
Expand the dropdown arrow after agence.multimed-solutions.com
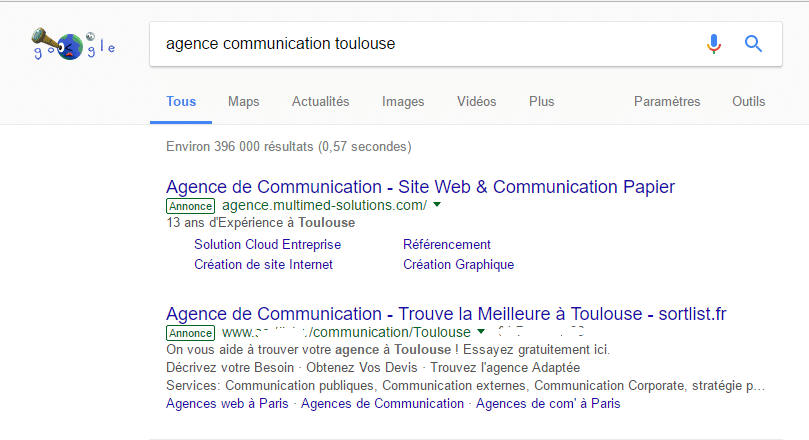pyautogui.click(x=437, y=205)
